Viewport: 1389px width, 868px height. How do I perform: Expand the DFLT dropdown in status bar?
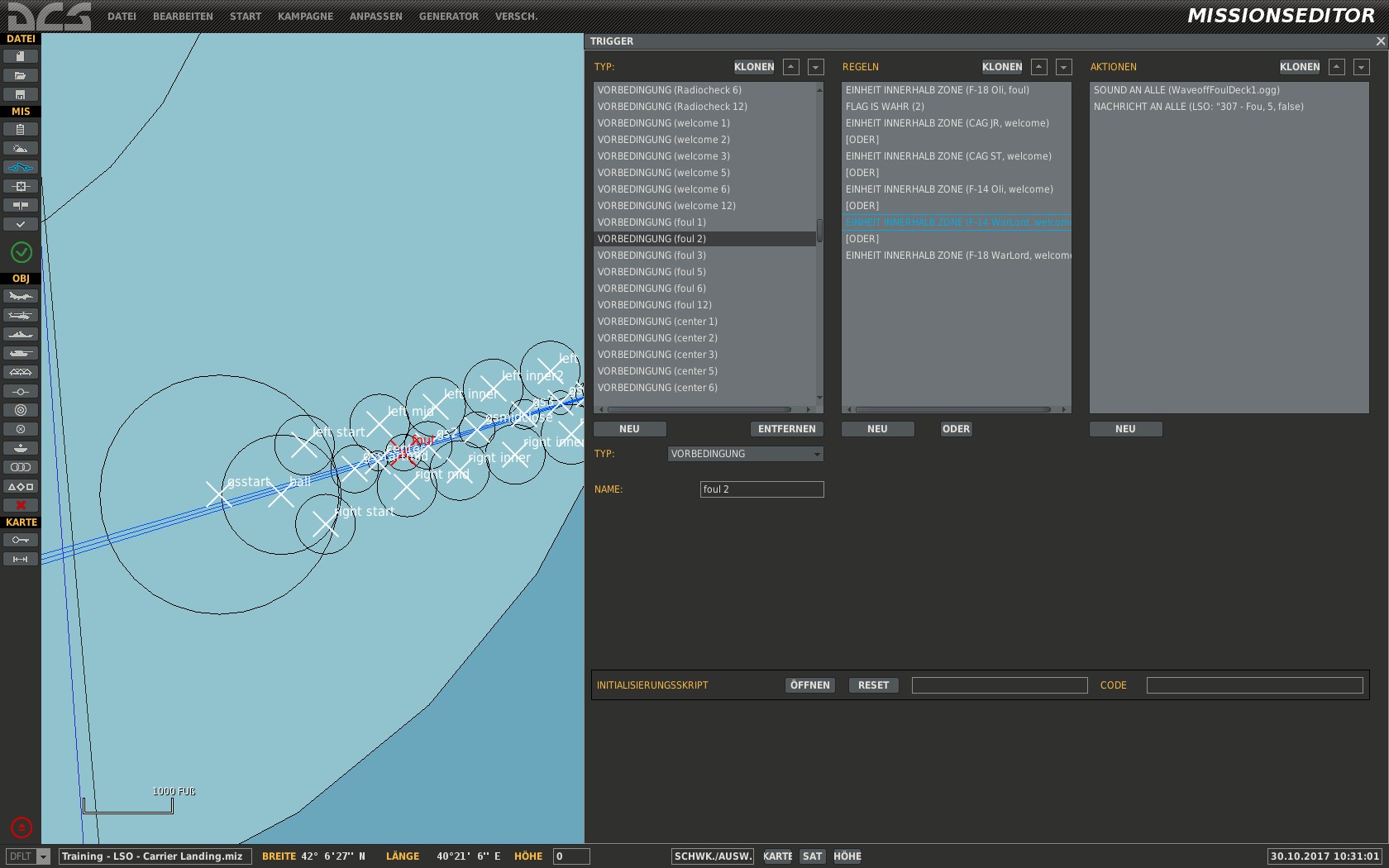click(x=44, y=856)
